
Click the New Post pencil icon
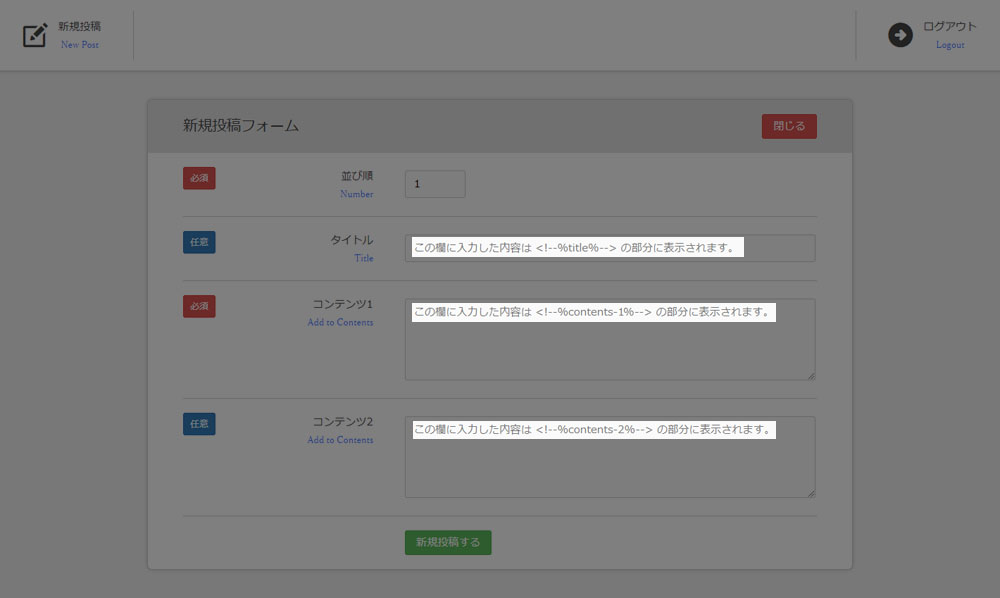[35, 35]
